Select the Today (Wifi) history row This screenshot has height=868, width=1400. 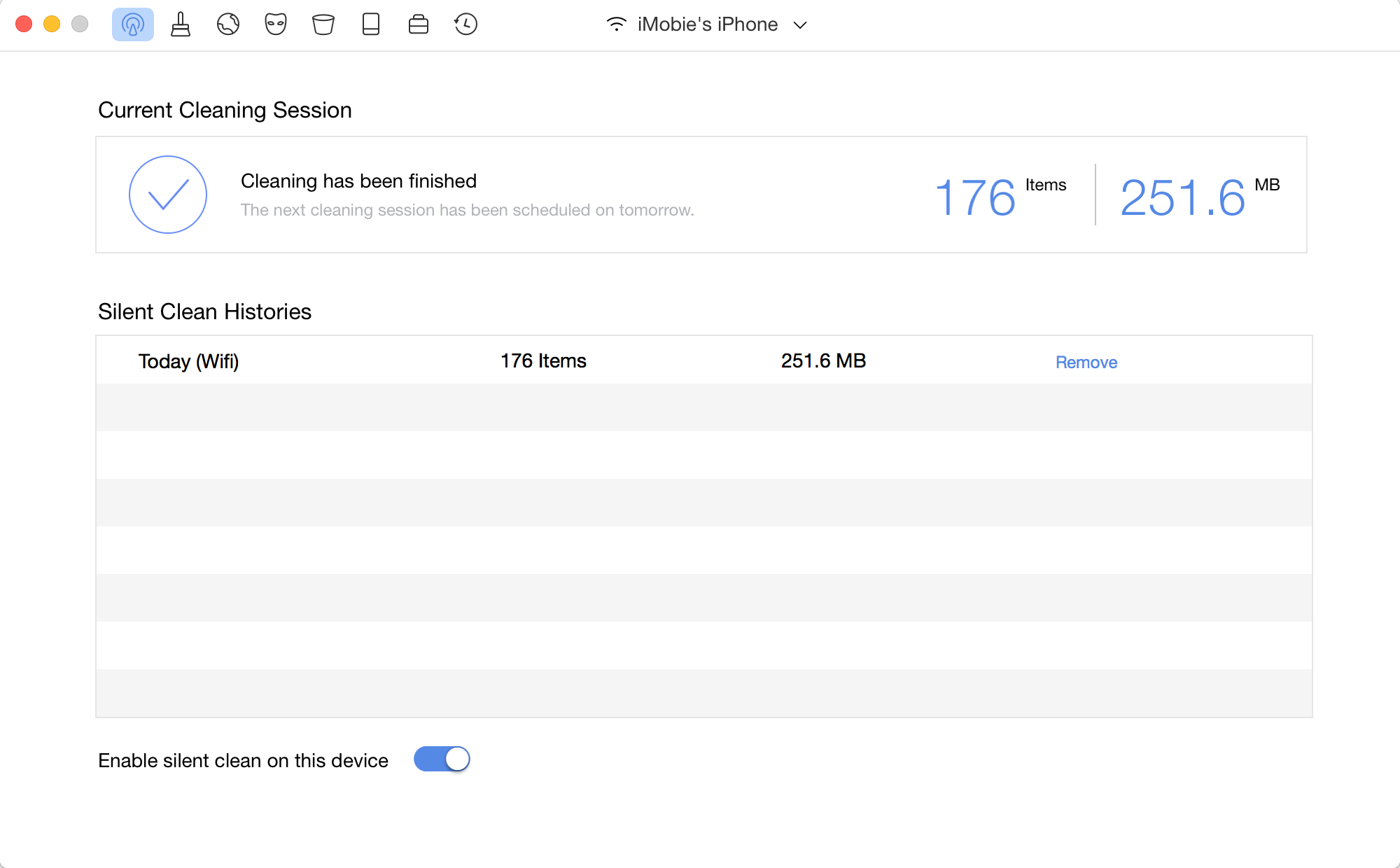[x=188, y=361]
